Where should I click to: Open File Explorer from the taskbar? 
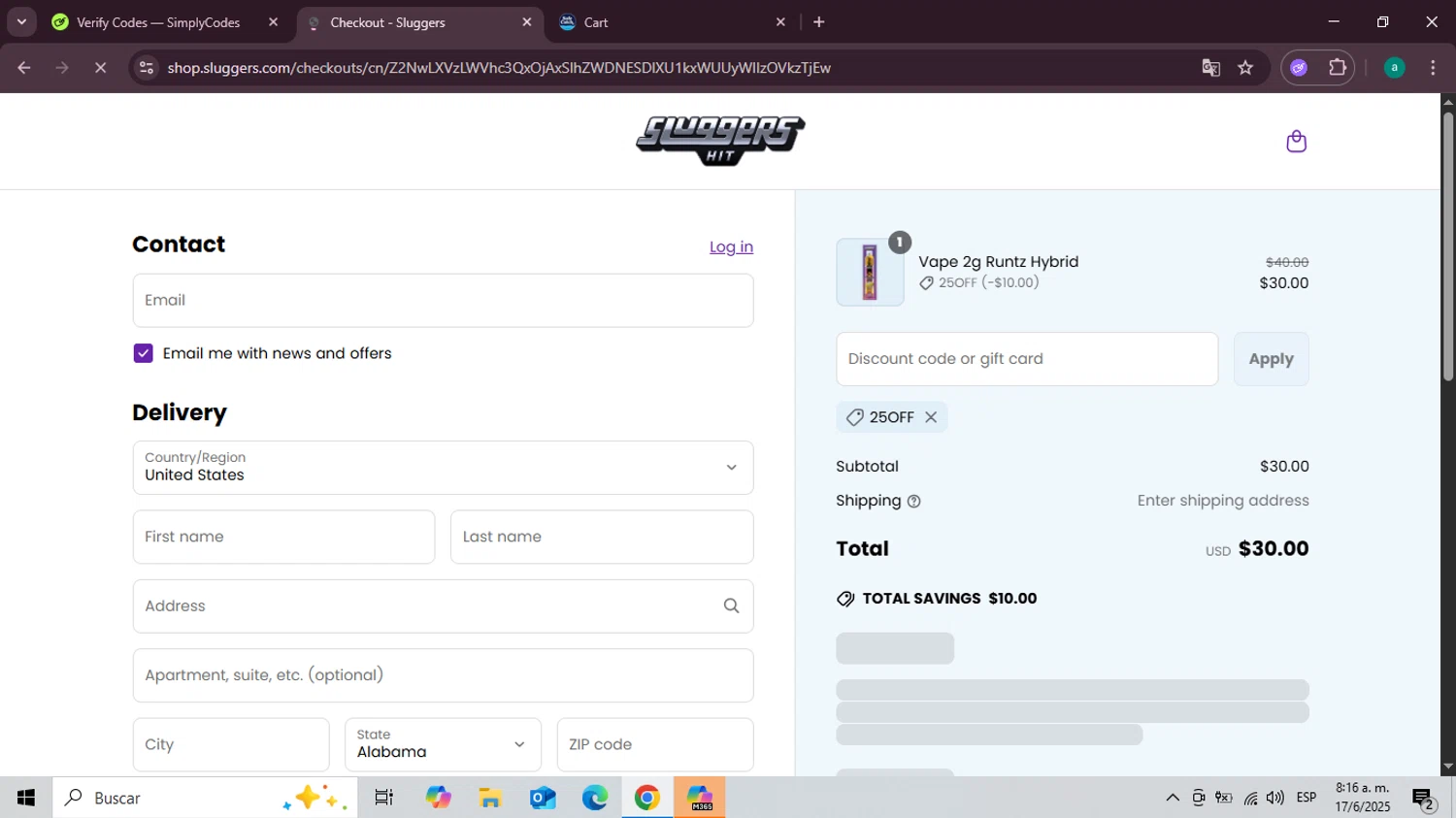click(x=490, y=798)
